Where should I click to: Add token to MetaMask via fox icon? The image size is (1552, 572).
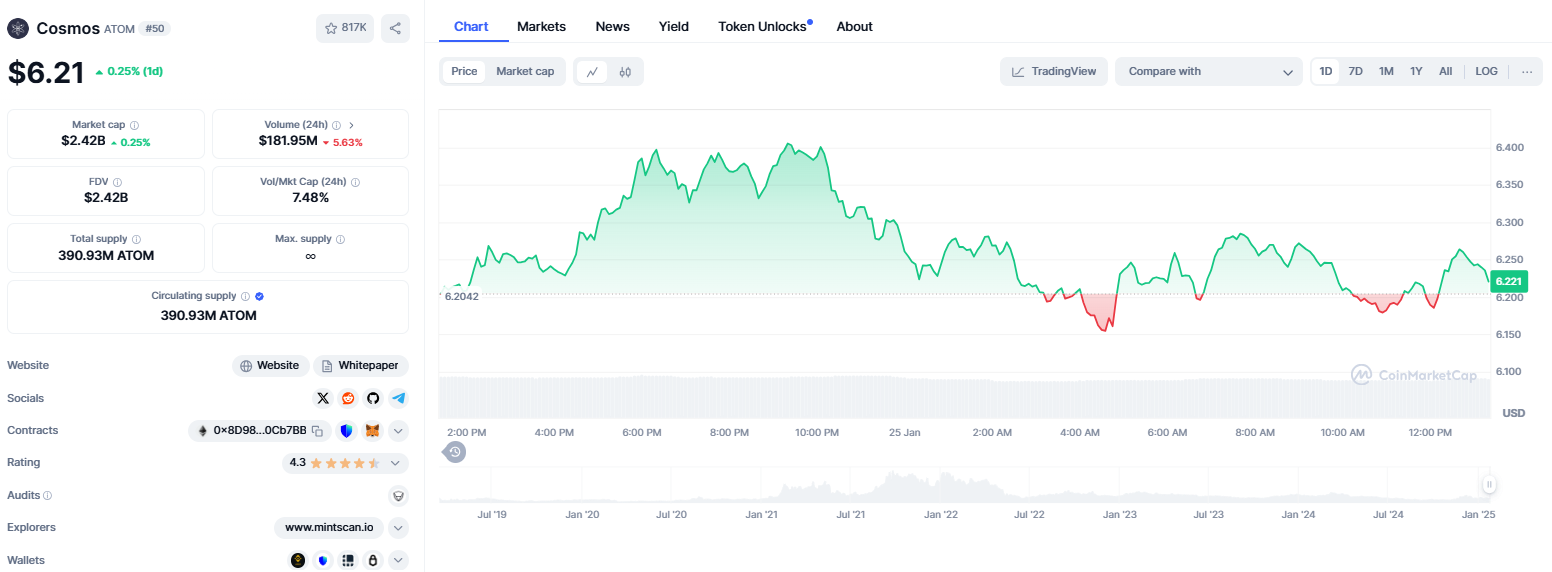pyautogui.click(x=372, y=431)
